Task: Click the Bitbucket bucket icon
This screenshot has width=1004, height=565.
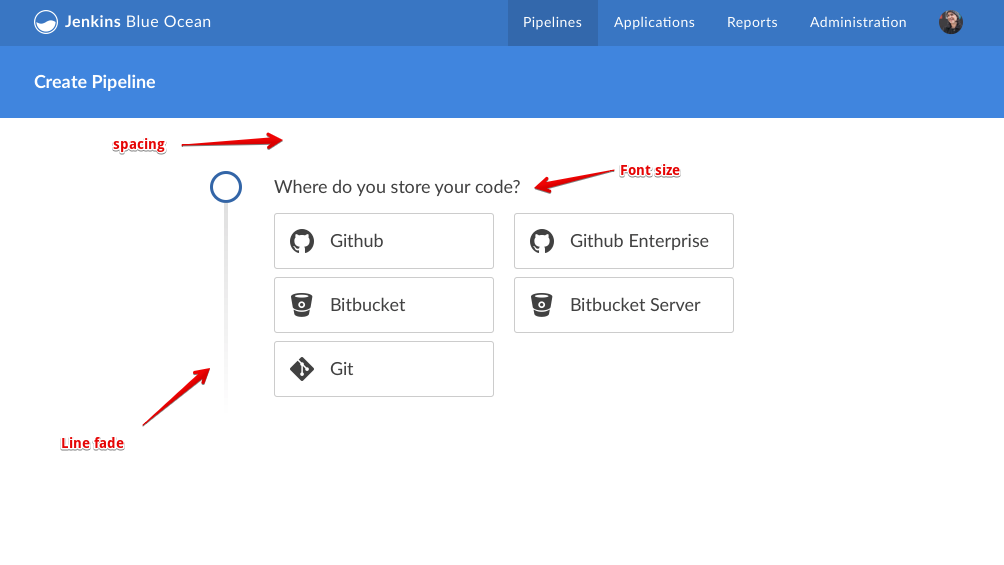Action: 302,305
